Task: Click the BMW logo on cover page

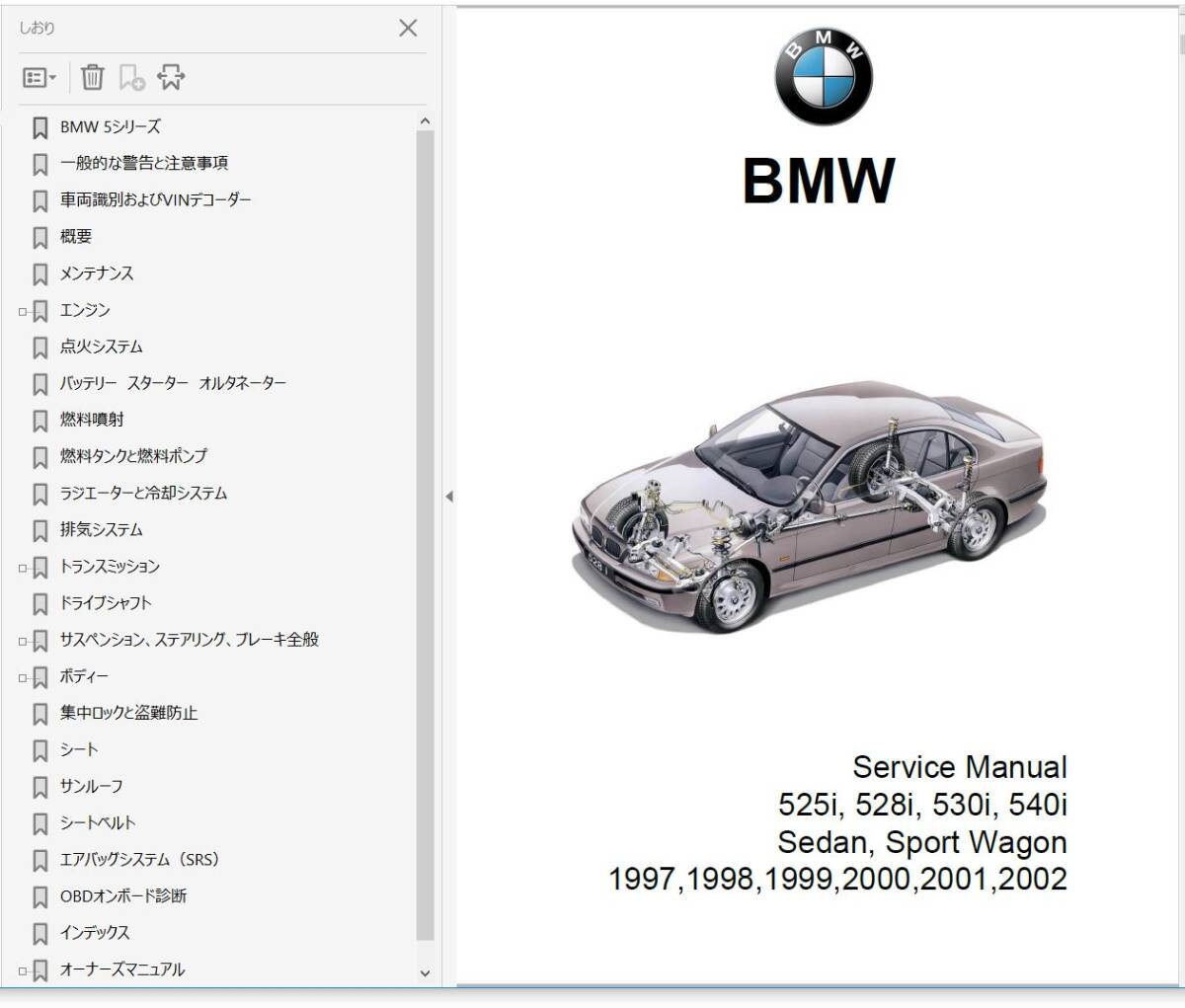Action: pyautogui.click(x=824, y=76)
